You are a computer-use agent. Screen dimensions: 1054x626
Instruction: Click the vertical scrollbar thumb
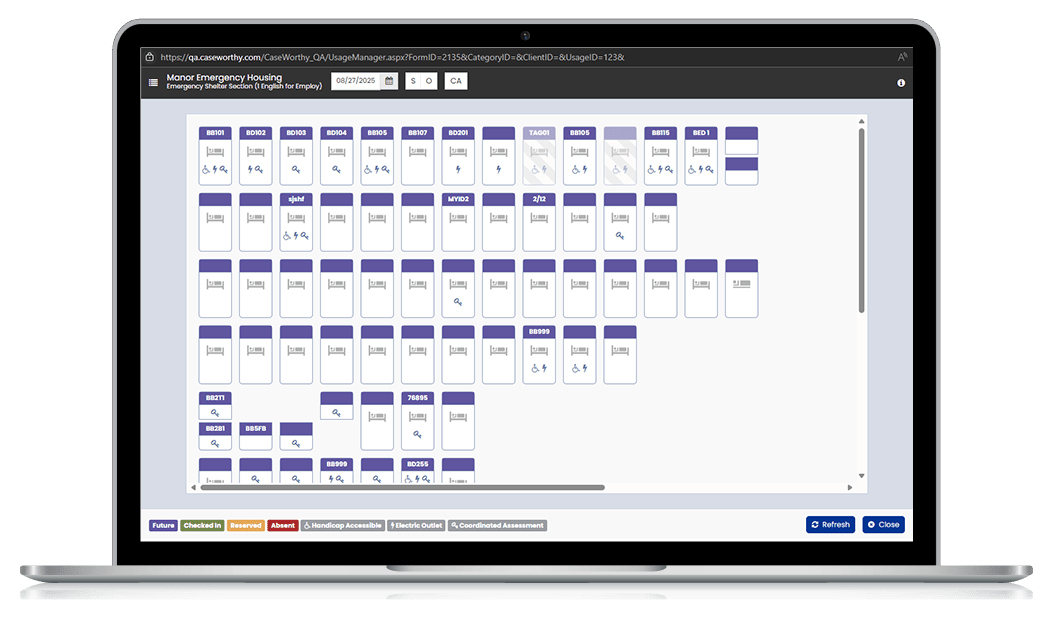[x=861, y=220]
